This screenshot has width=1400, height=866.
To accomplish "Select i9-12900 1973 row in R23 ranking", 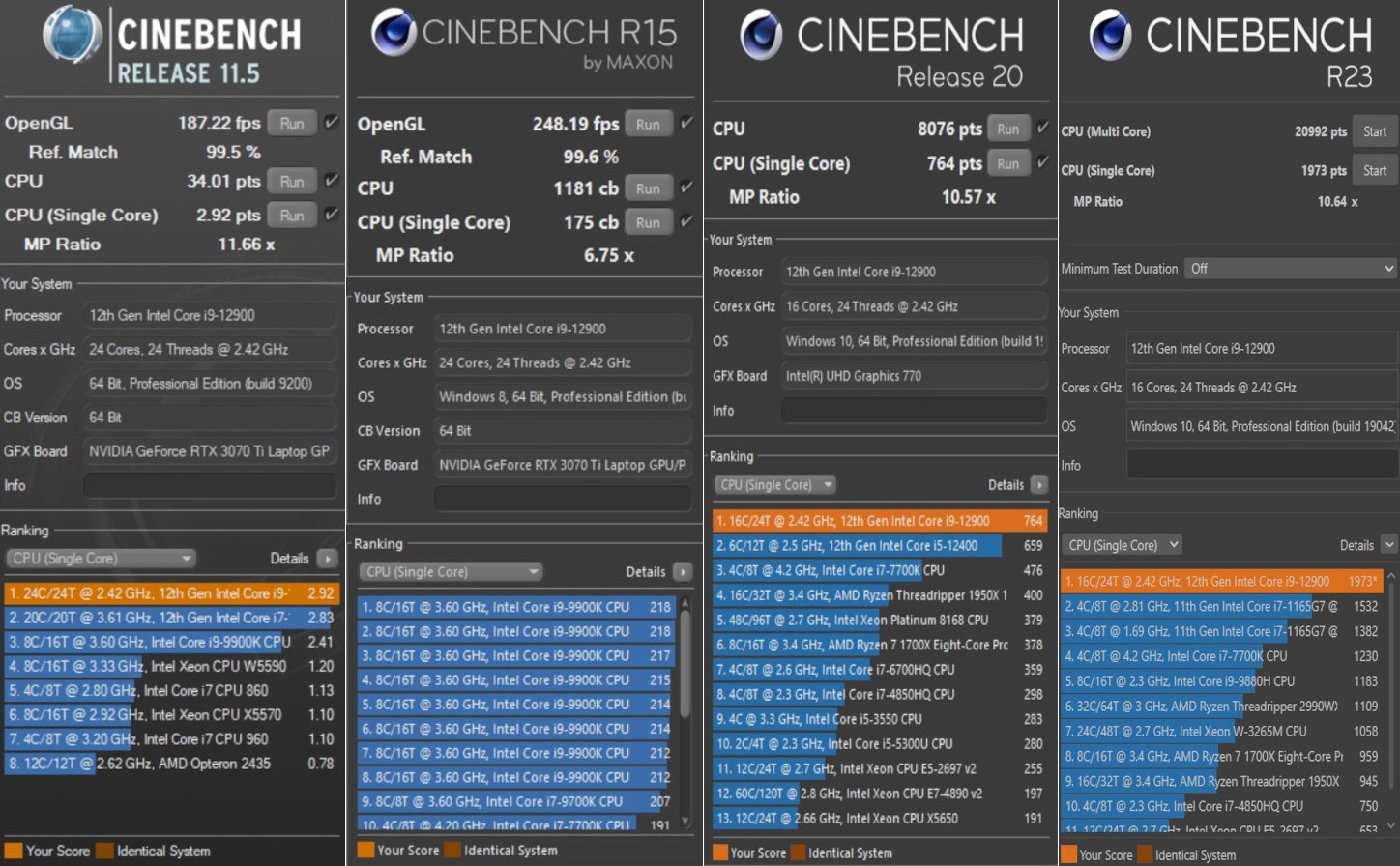I will (x=1222, y=581).
